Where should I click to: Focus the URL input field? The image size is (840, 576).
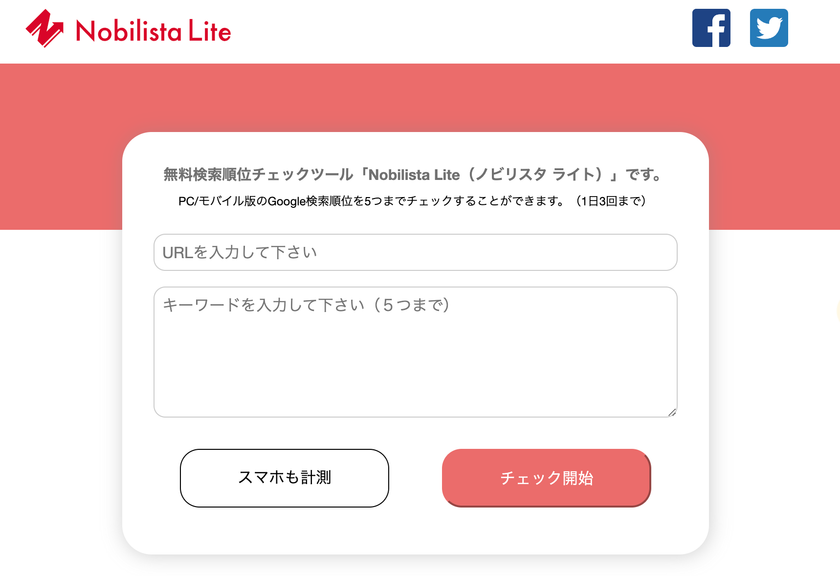point(415,252)
